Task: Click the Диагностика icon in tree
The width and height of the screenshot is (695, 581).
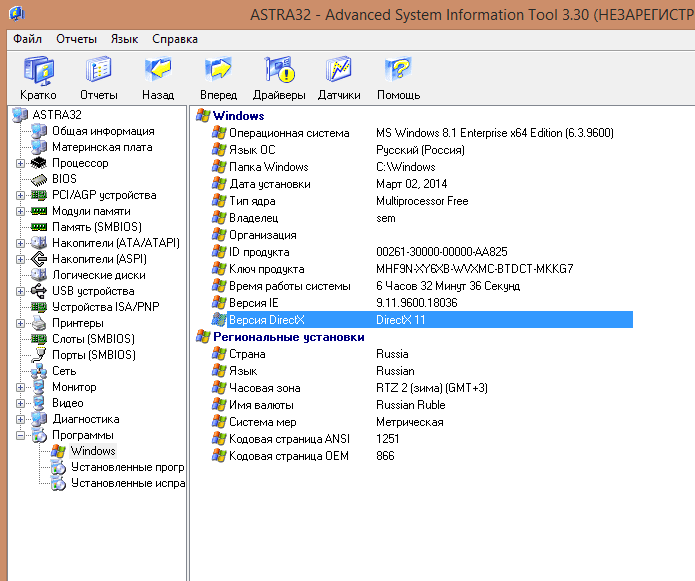Action: [x=39, y=419]
